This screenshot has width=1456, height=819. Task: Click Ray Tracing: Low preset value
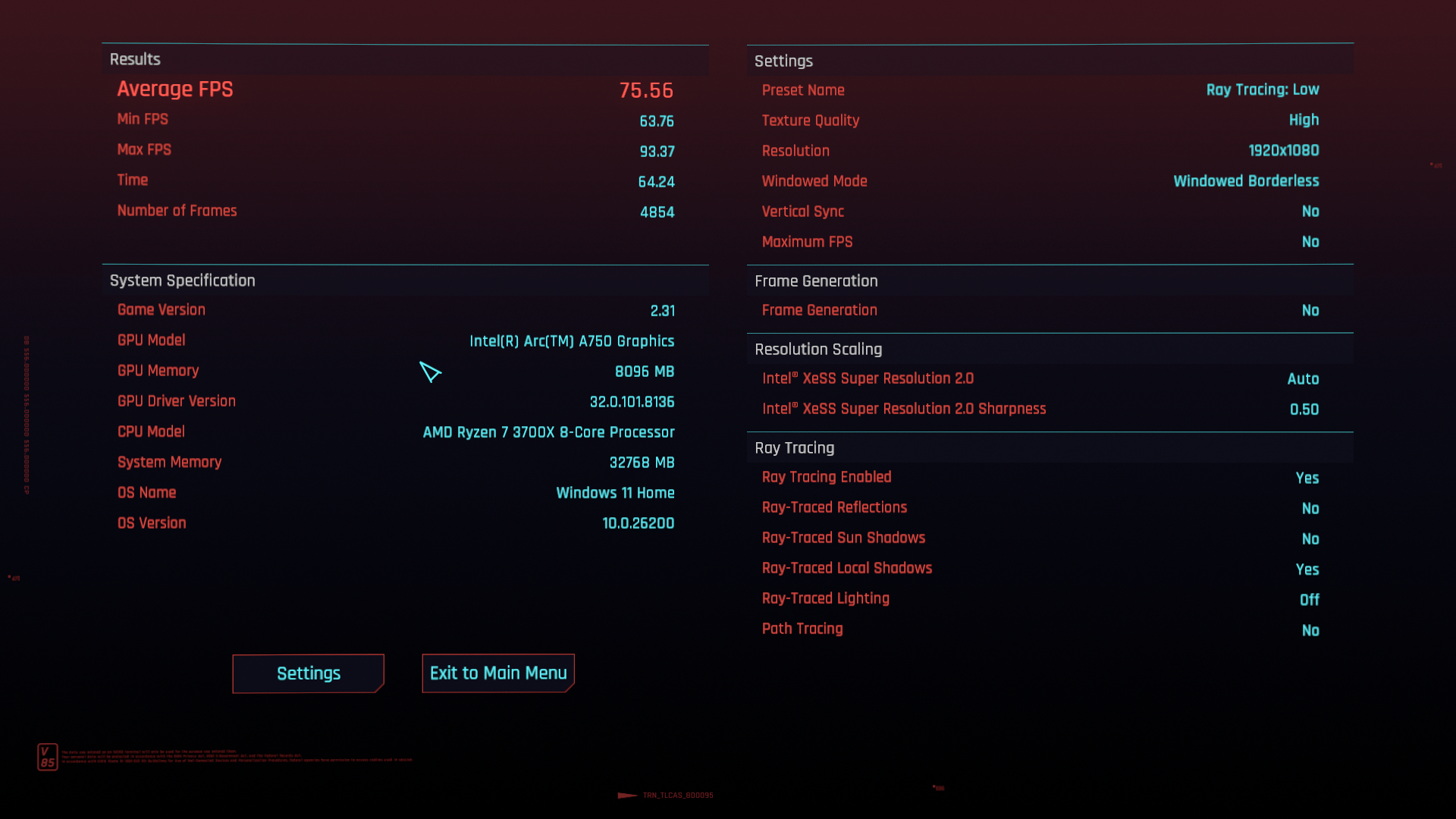pyautogui.click(x=1263, y=89)
